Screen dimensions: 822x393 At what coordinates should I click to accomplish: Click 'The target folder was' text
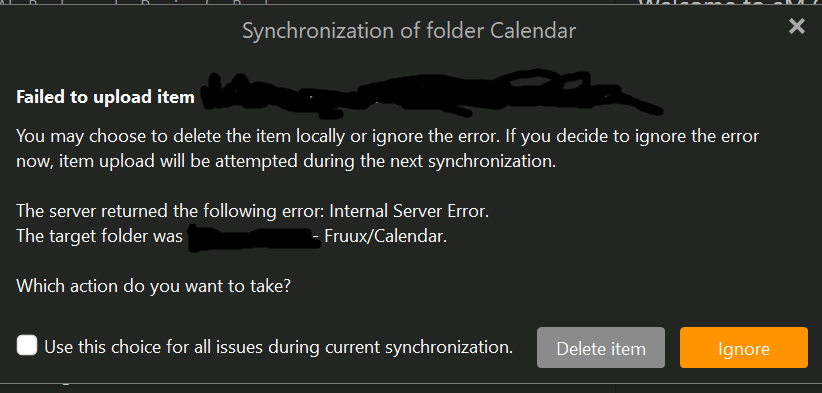(x=100, y=236)
